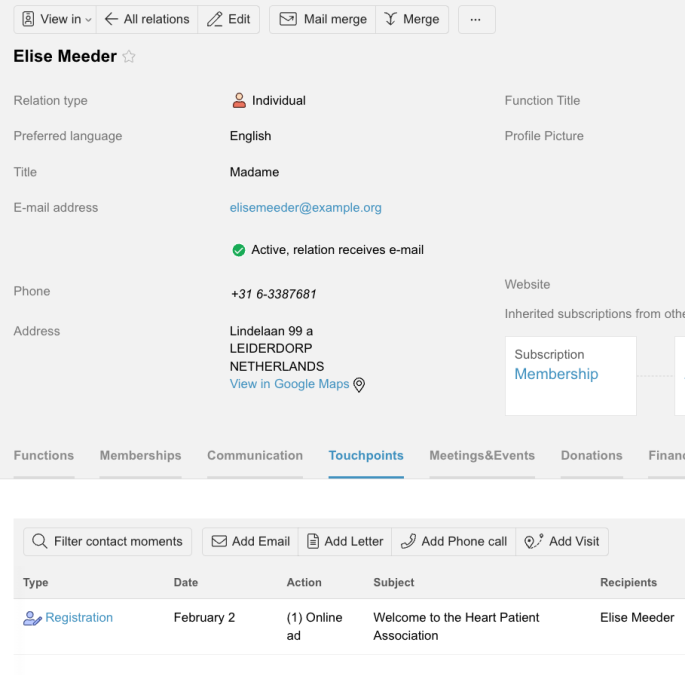Image resolution: width=685 pixels, height=685 pixels.
Task: Click the Edit button
Action: point(228,19)
